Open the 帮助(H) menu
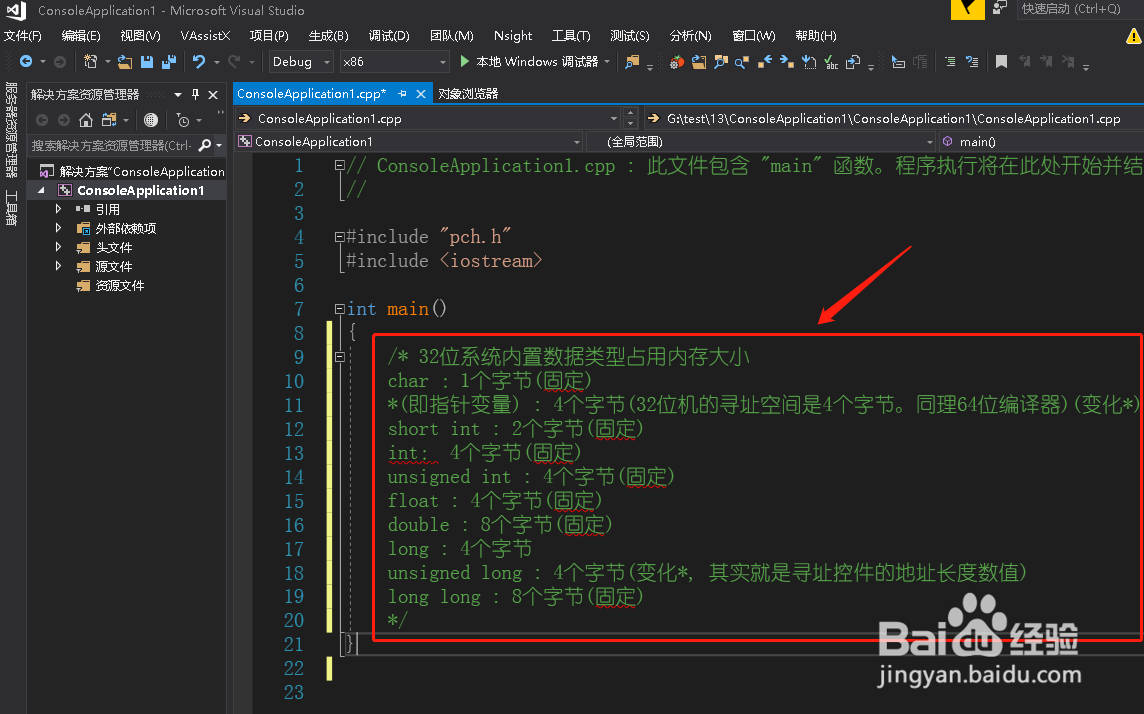The image size is (1144, 714). 816,36
